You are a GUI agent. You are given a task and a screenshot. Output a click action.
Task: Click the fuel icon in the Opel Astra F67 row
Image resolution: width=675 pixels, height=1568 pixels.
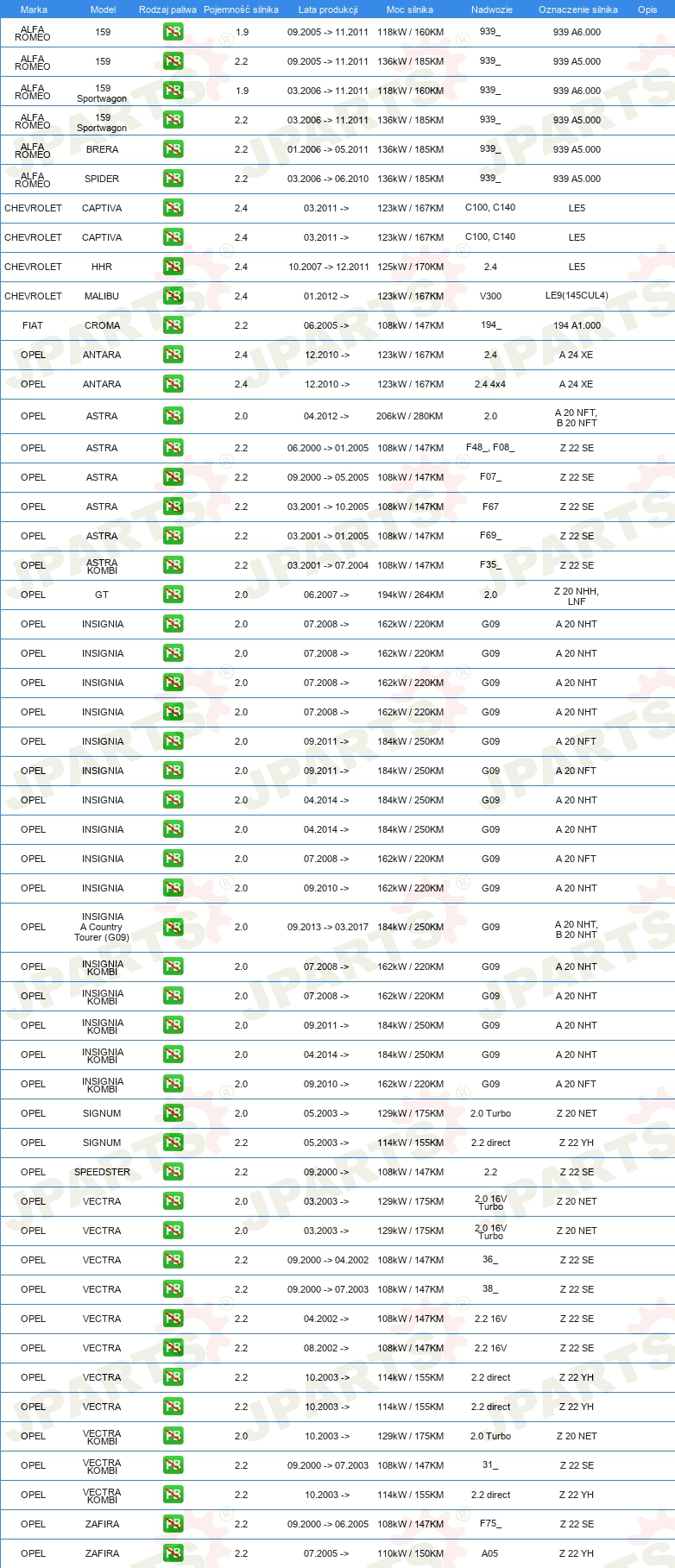pos(173,507)
